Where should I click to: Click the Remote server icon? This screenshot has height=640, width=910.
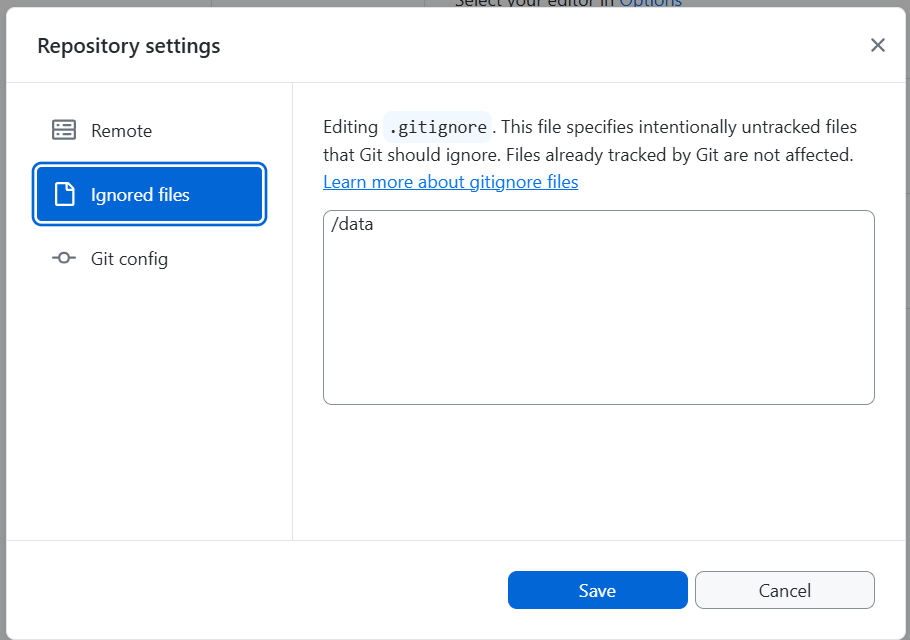(x=64, y=130)
